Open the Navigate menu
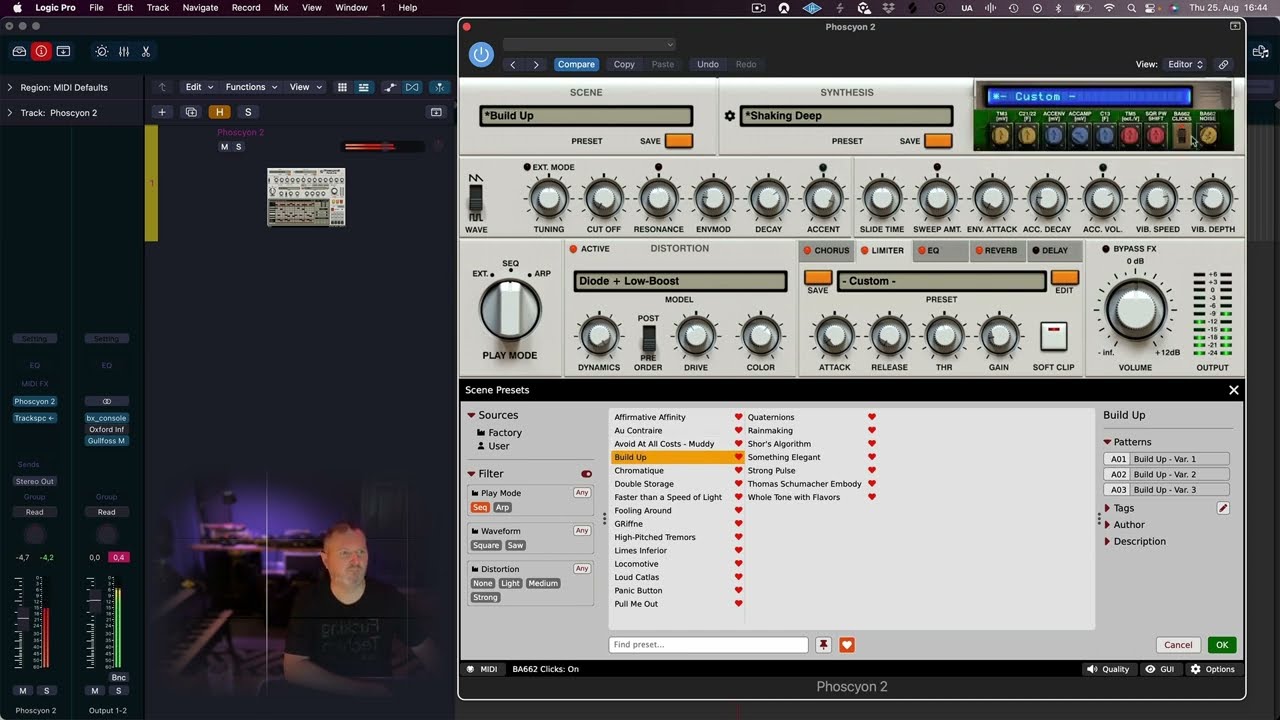The width and height of the screenshot is (1280, 720). 200,8
